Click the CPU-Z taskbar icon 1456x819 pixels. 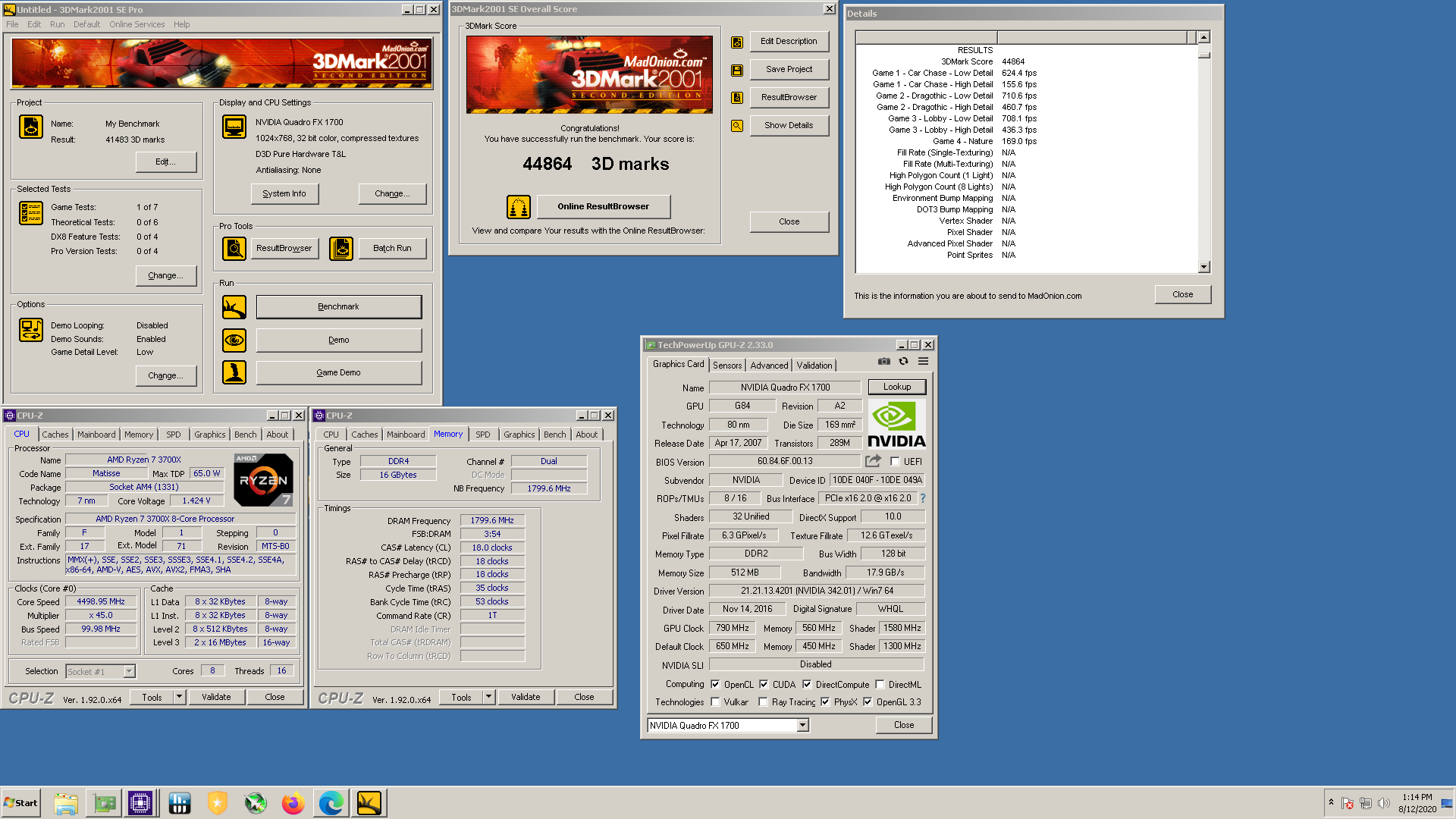[x=140, y=803]
